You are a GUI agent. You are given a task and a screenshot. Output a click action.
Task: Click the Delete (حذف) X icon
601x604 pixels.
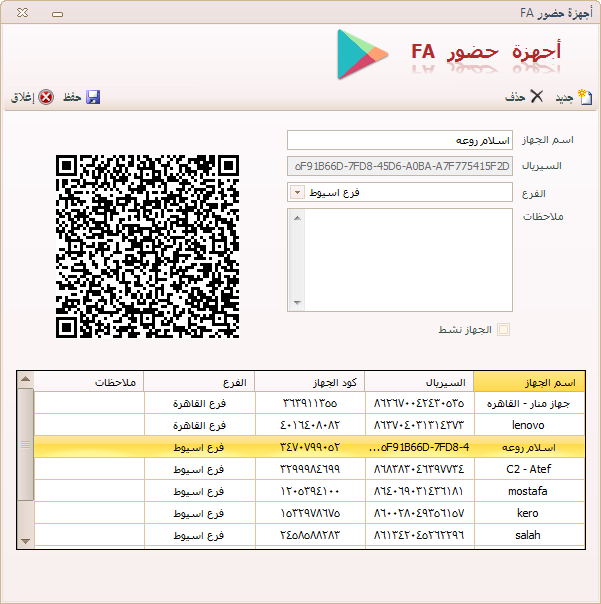[x=537, y=96]
